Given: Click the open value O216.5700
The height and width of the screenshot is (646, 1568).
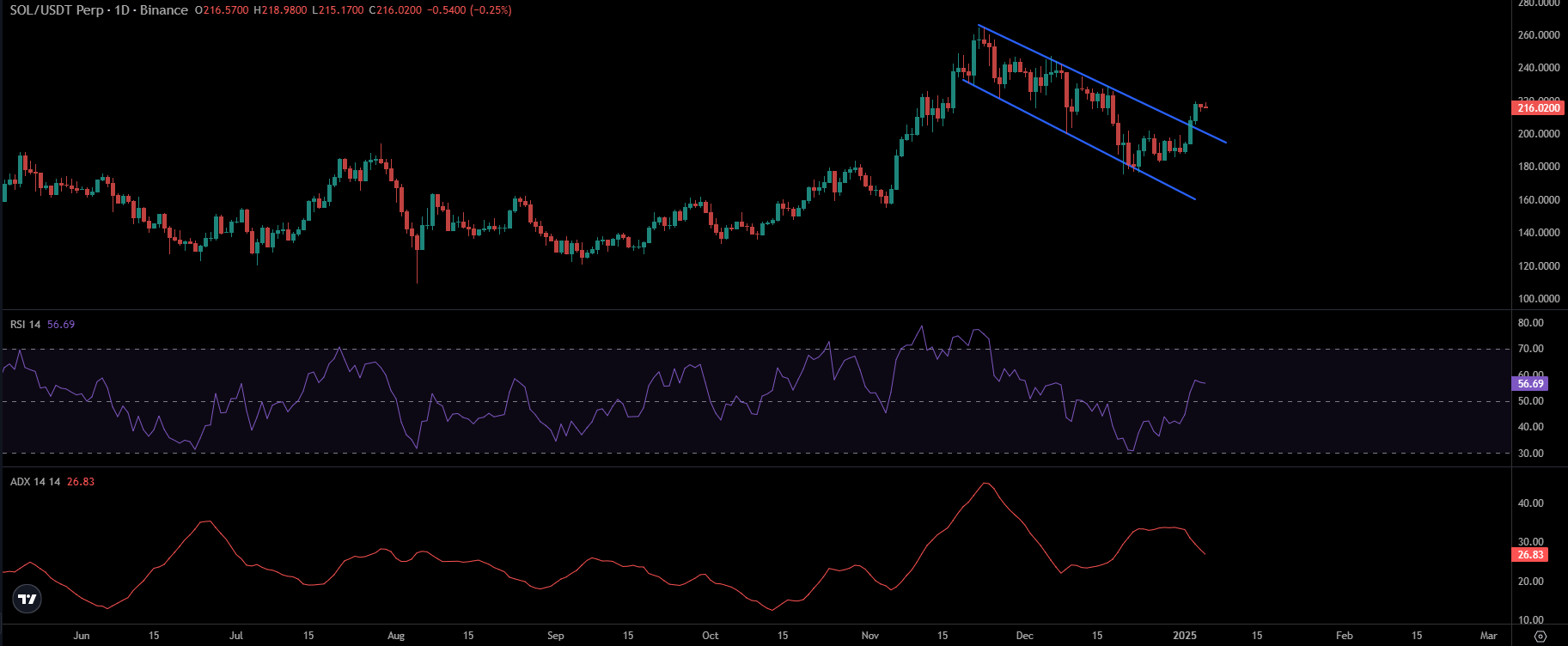Looking at the screenshot, I should (x=222, y=10).
